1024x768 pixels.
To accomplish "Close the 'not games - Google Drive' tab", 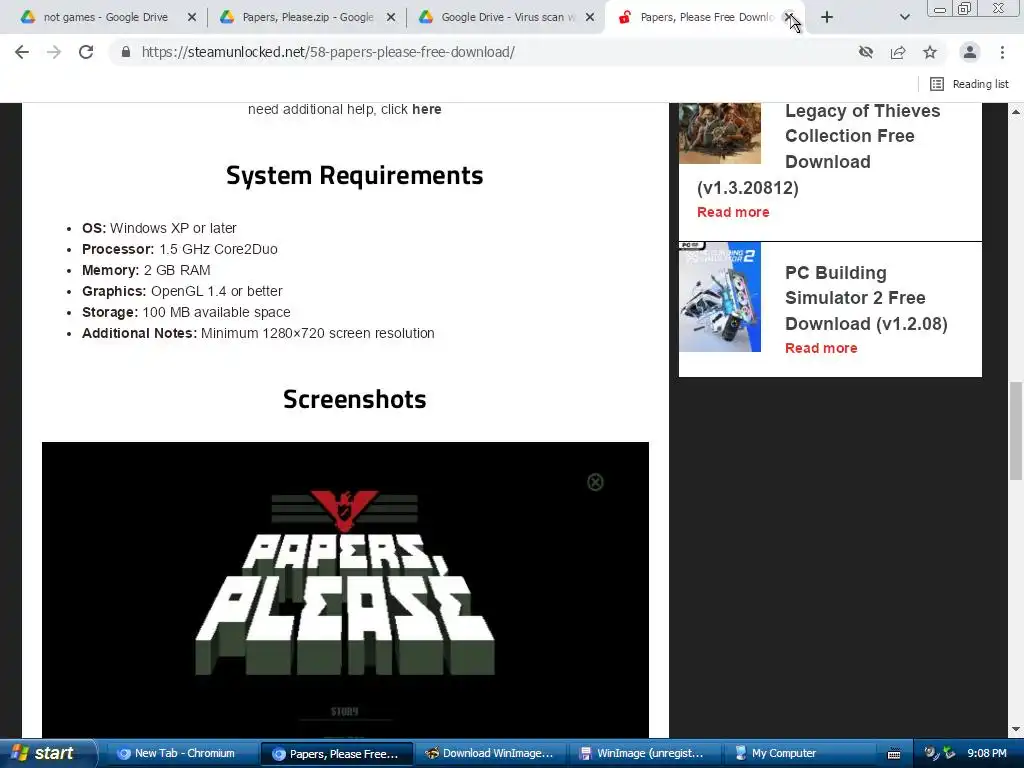I will [x=192, y=18].
